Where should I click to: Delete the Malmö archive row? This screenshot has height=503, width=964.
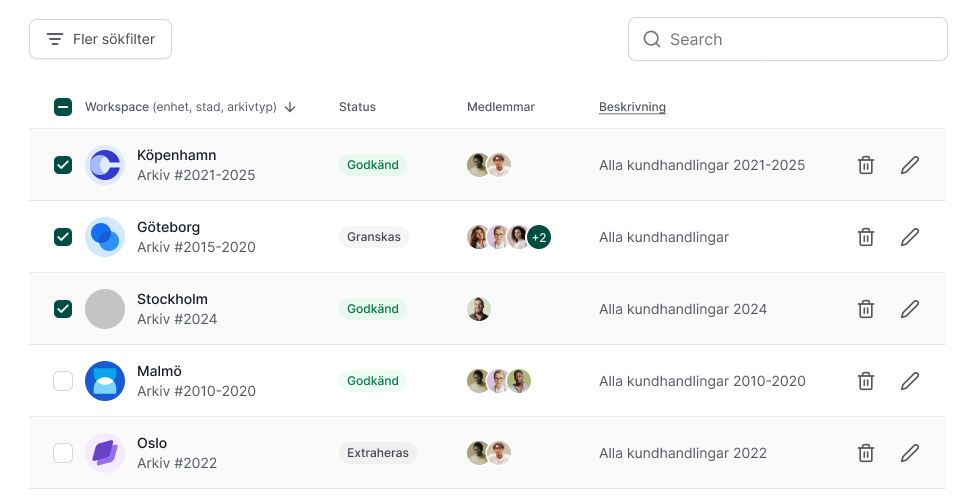(866, 381)
